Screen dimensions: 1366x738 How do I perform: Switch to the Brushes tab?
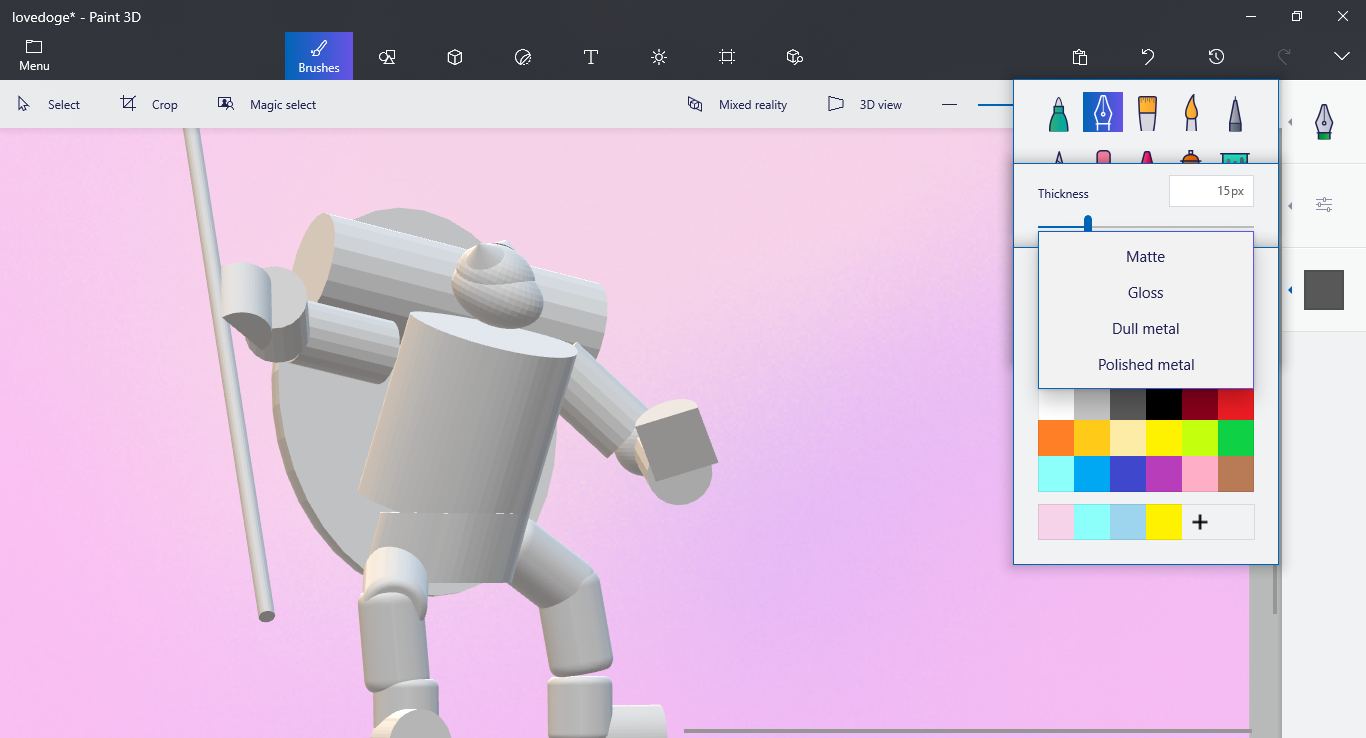tap(319, 56)
